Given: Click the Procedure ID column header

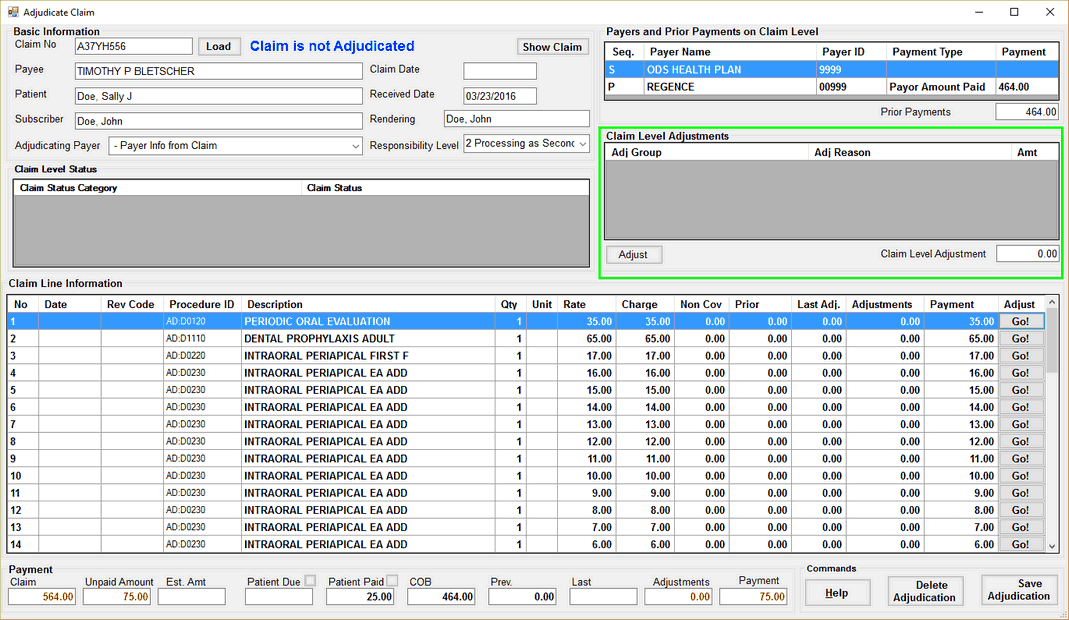Looking at the screenshot, I should pyautogui.click(x=201, y=304).
